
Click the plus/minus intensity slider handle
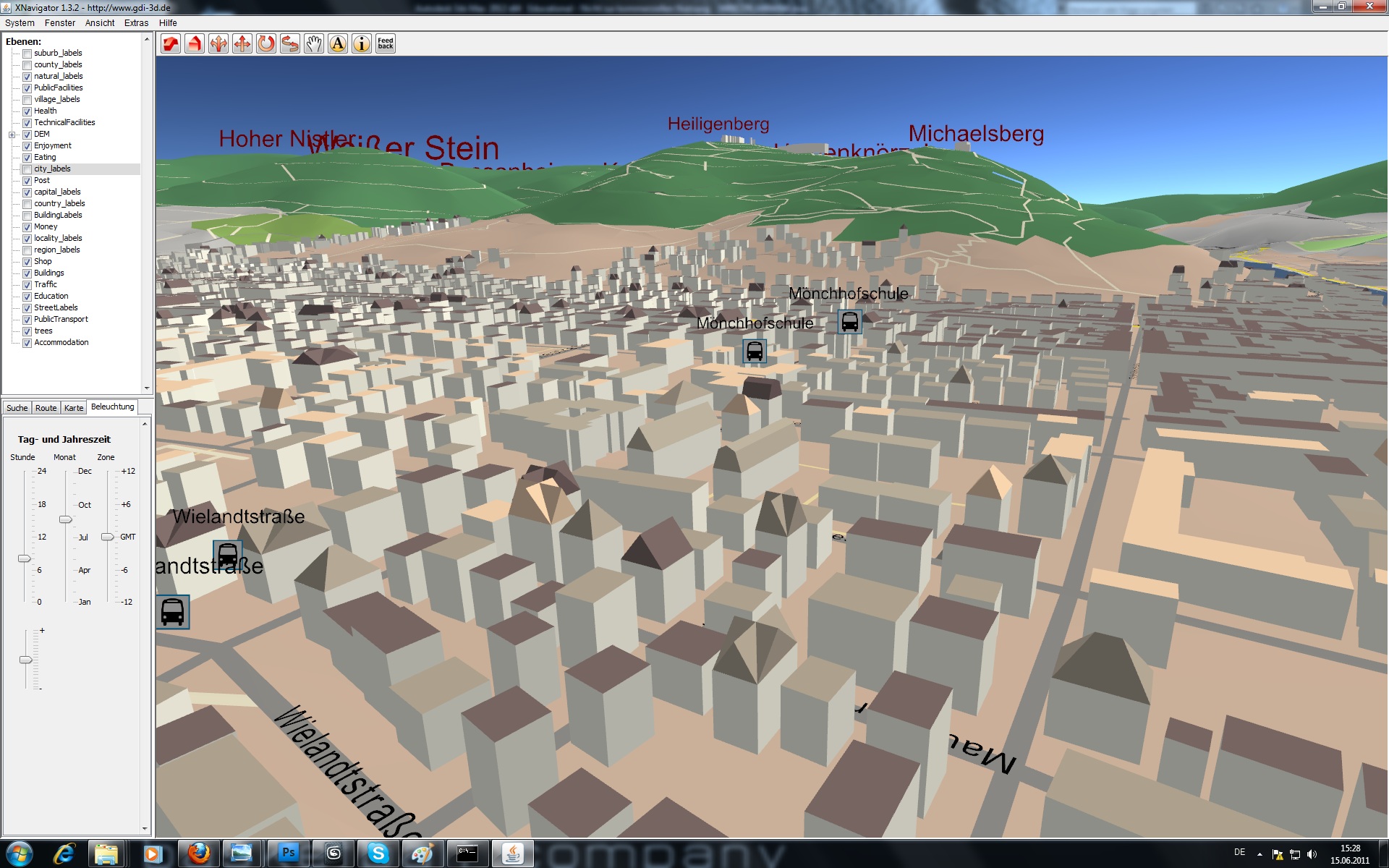click(x=25, y=660)
